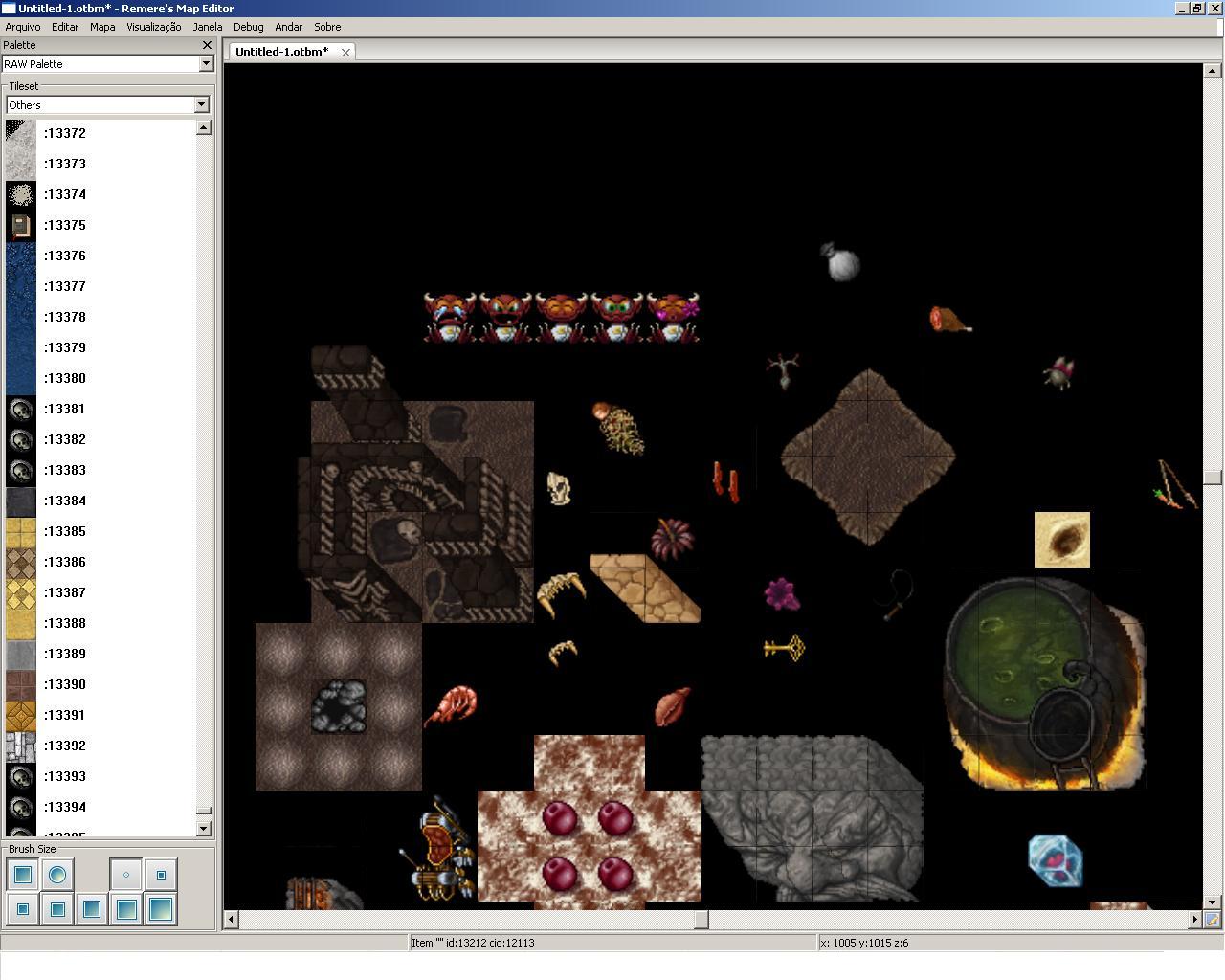Open the Janela menu
Screen dimensions: 1225x980
pos(208,27)
